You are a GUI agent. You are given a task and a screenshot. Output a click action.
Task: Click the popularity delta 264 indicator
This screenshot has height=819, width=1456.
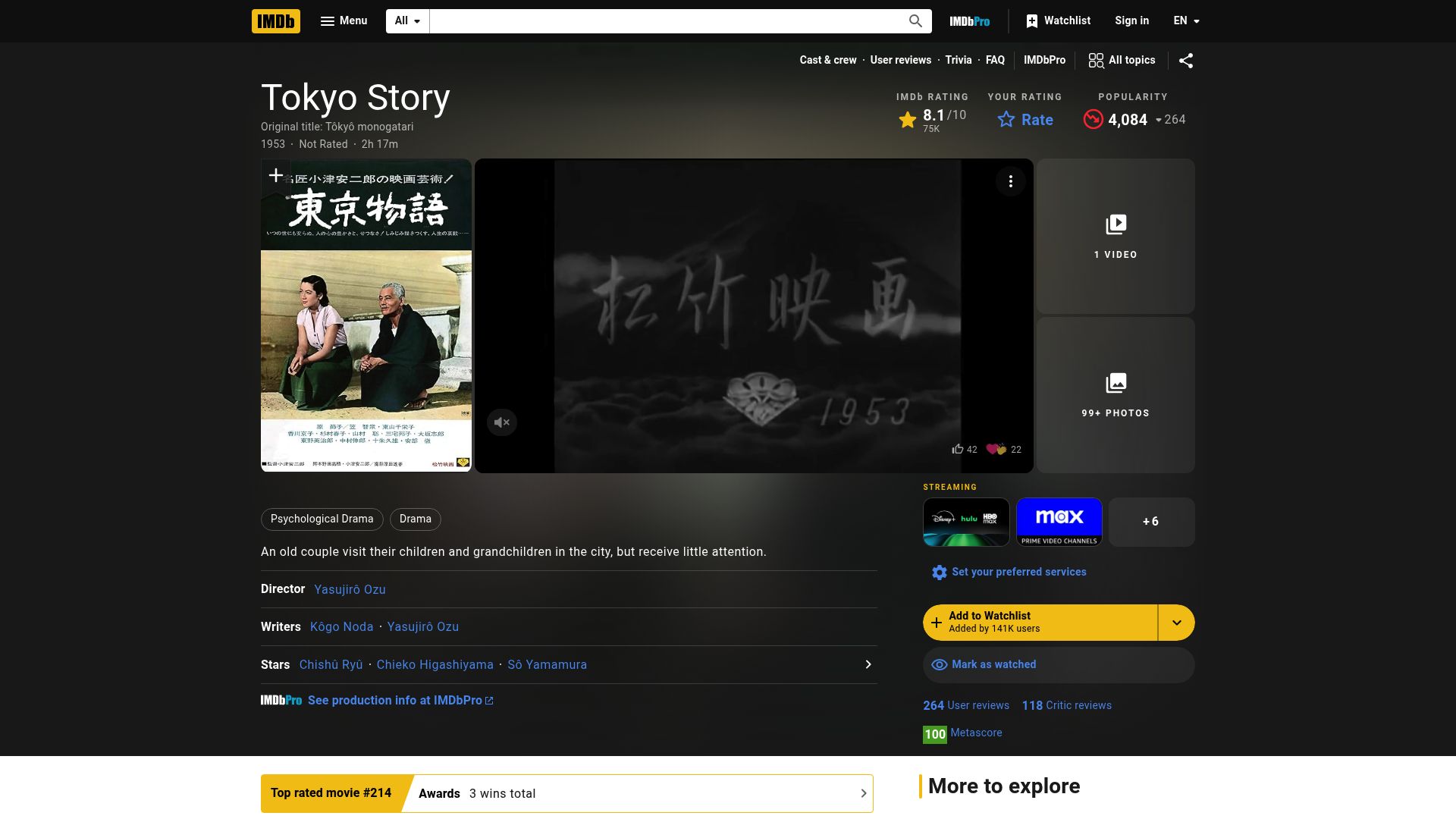tap(1170, 120)
